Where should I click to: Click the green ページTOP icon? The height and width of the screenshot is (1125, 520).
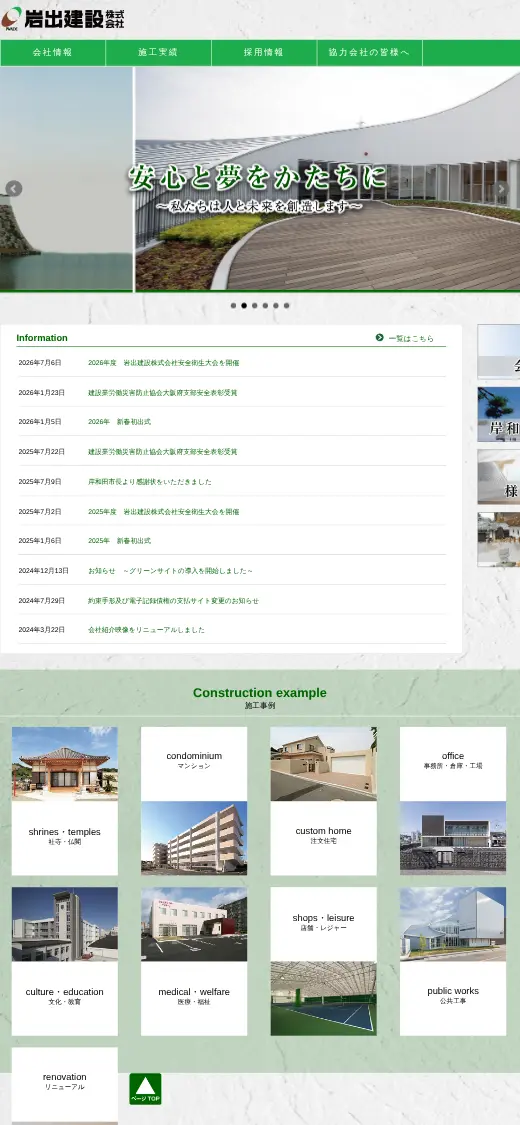click(145, 1089)
